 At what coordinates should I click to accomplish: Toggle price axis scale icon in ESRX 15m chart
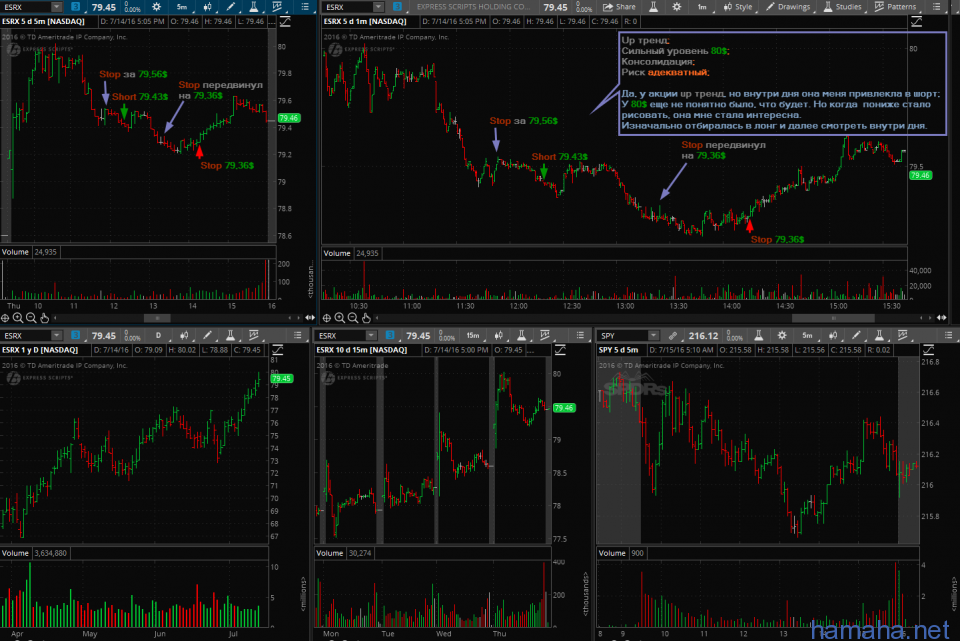[560, 350]
